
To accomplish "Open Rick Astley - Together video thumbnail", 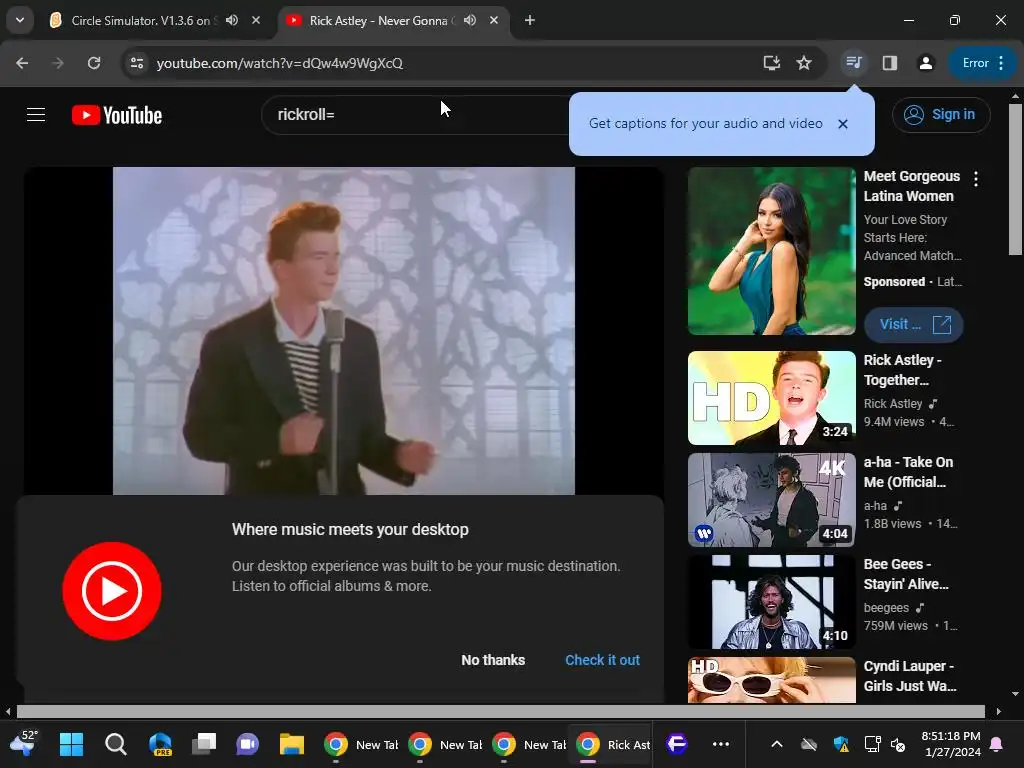I will click(x=771, y=398).
